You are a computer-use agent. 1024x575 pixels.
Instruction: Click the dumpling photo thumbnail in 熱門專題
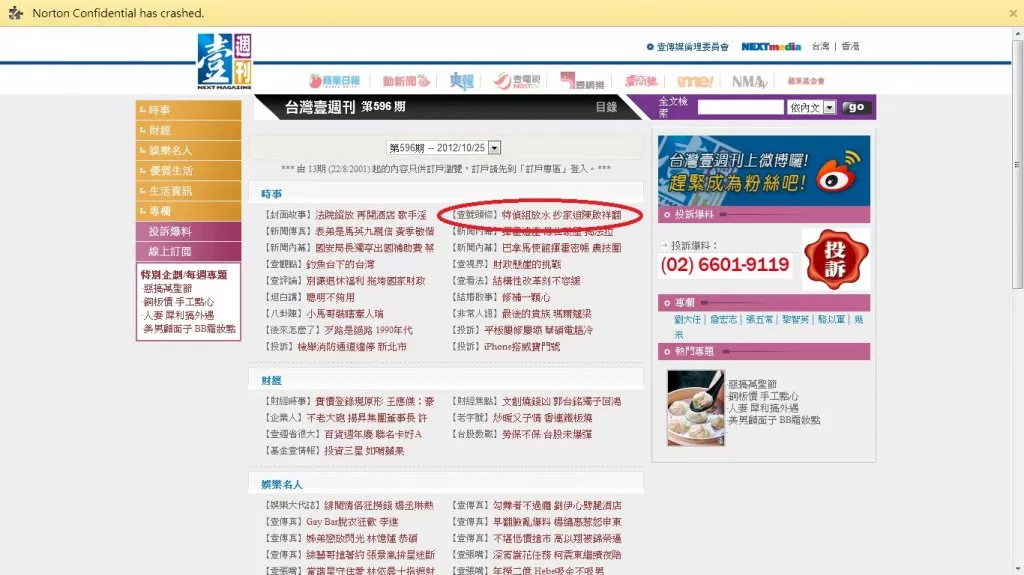(696, 408)
